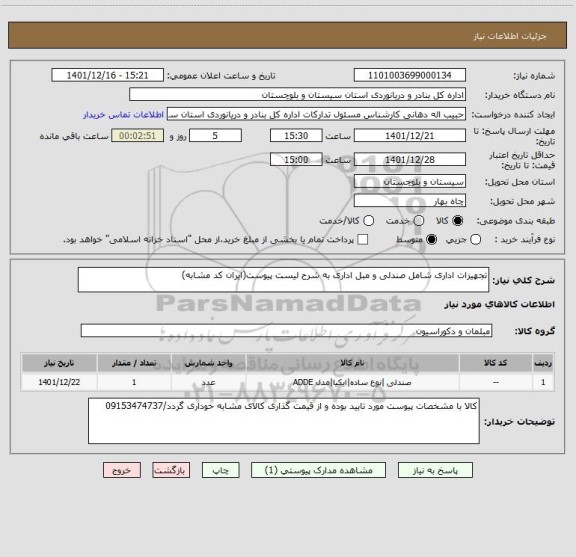Click the price validity date 1401/12/28

[410, 159]
